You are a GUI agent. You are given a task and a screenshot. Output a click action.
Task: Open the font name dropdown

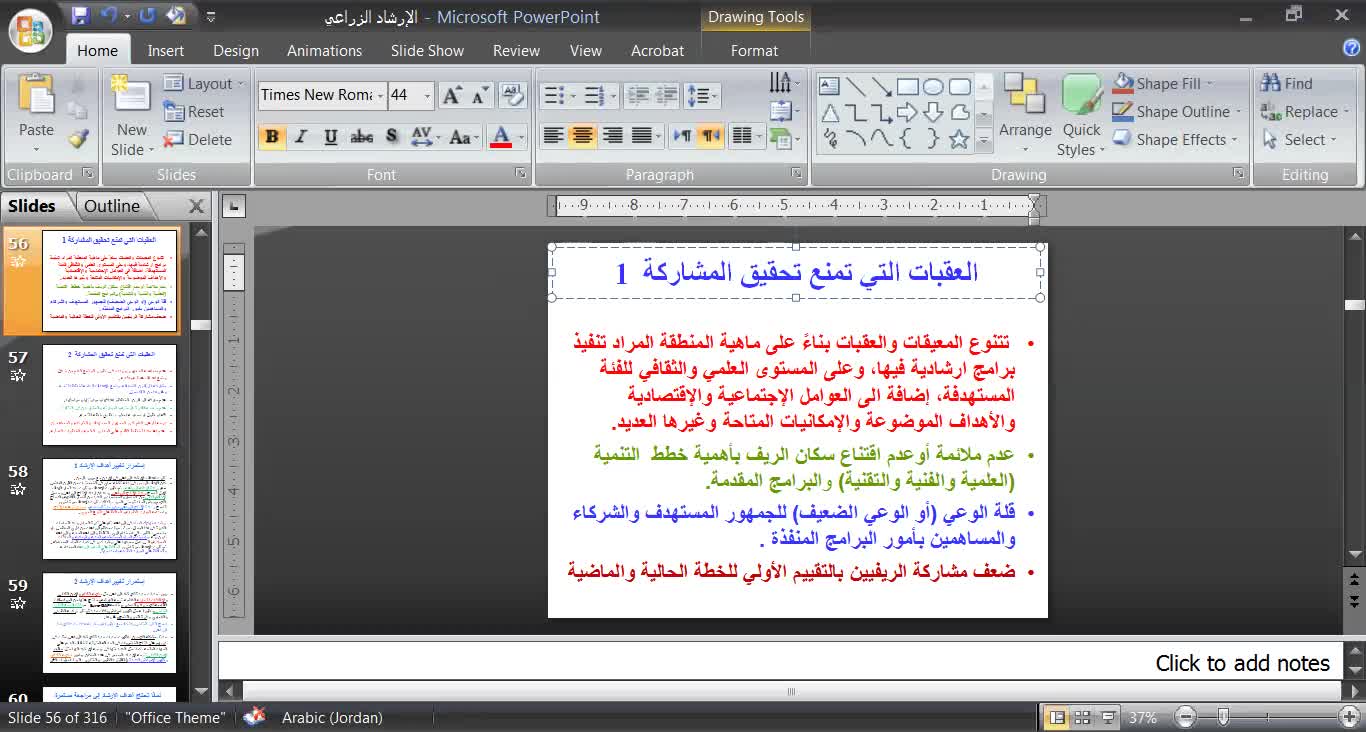click(380, 95)
